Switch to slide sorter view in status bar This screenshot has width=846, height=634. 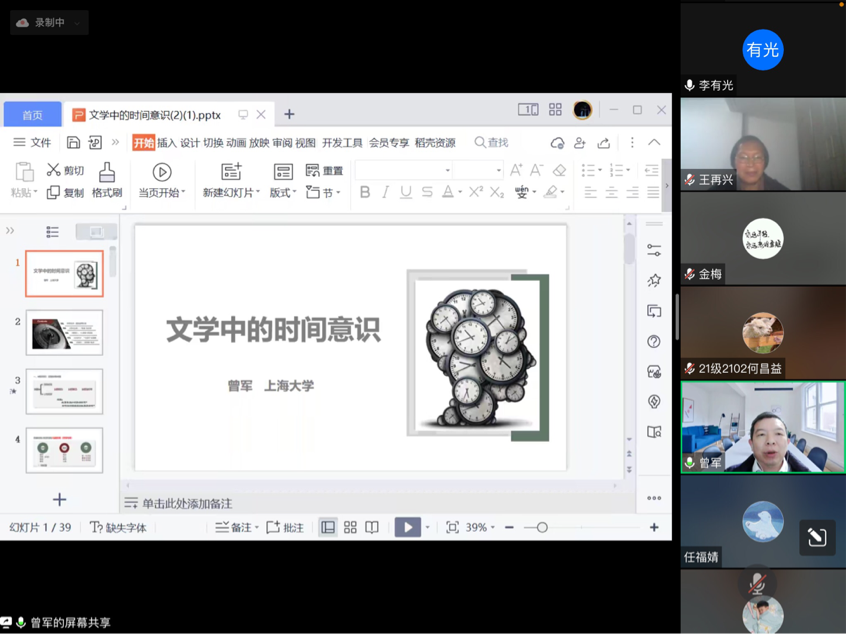(x=350, y=527)
